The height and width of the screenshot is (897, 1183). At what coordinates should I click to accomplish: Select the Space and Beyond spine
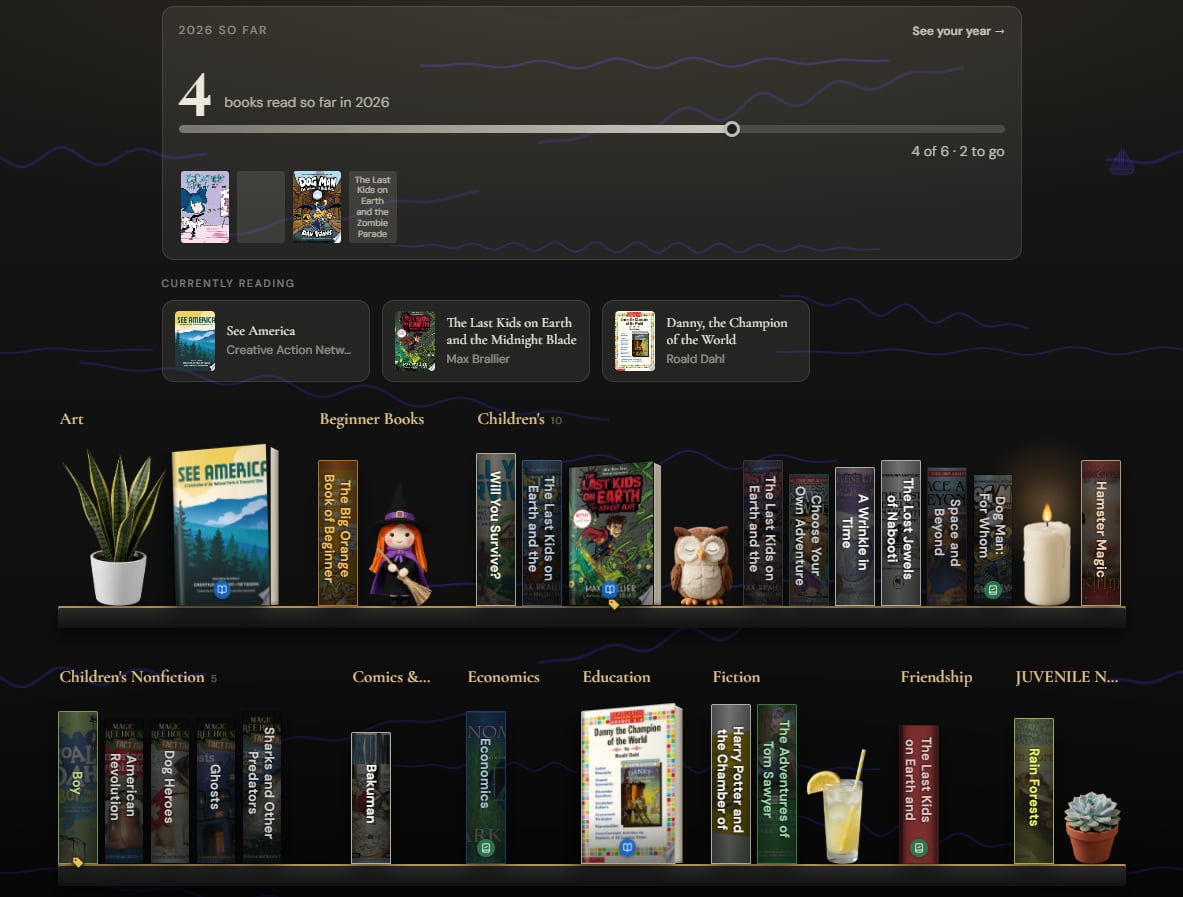(x=947, y=536)
